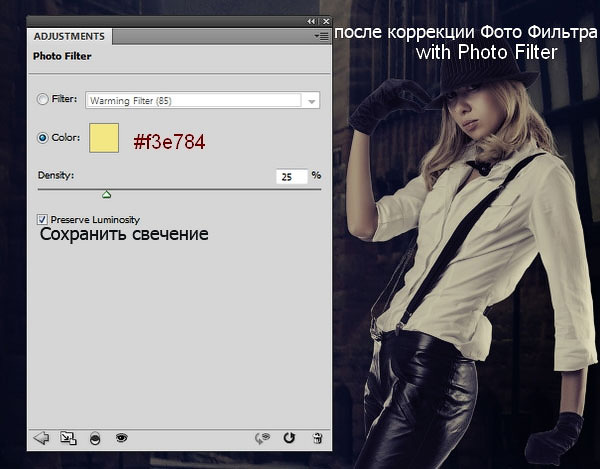
Task: Select the Filter radio button
Action: [42, 99]
